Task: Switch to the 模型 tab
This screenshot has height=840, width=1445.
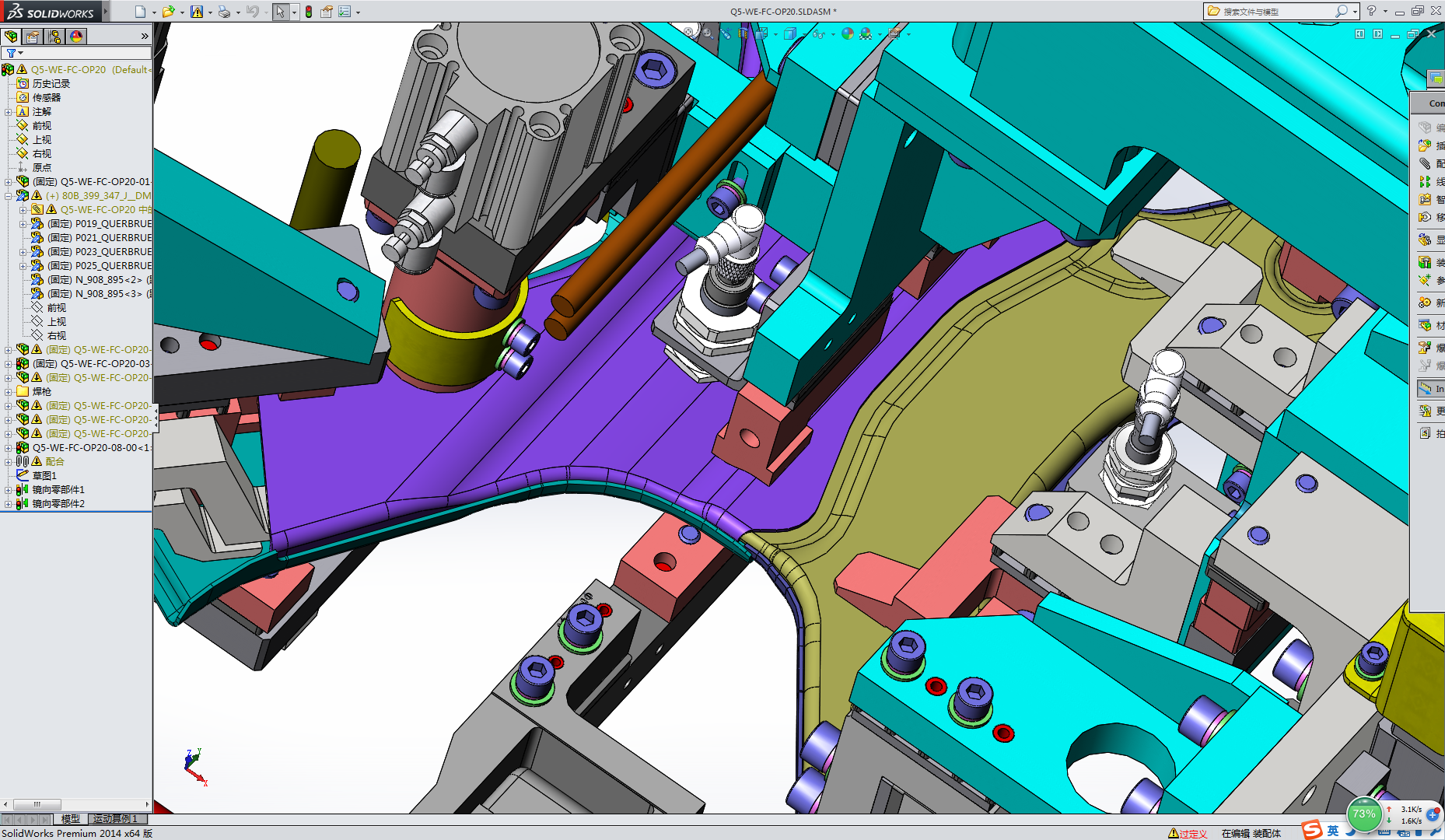Action: [x=71, y=819]
